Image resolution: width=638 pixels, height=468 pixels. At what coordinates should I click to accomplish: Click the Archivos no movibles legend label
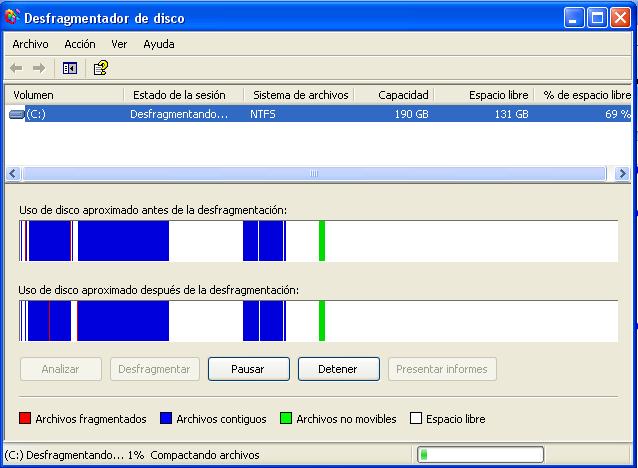pyautogui.click(x=346, y=419)
